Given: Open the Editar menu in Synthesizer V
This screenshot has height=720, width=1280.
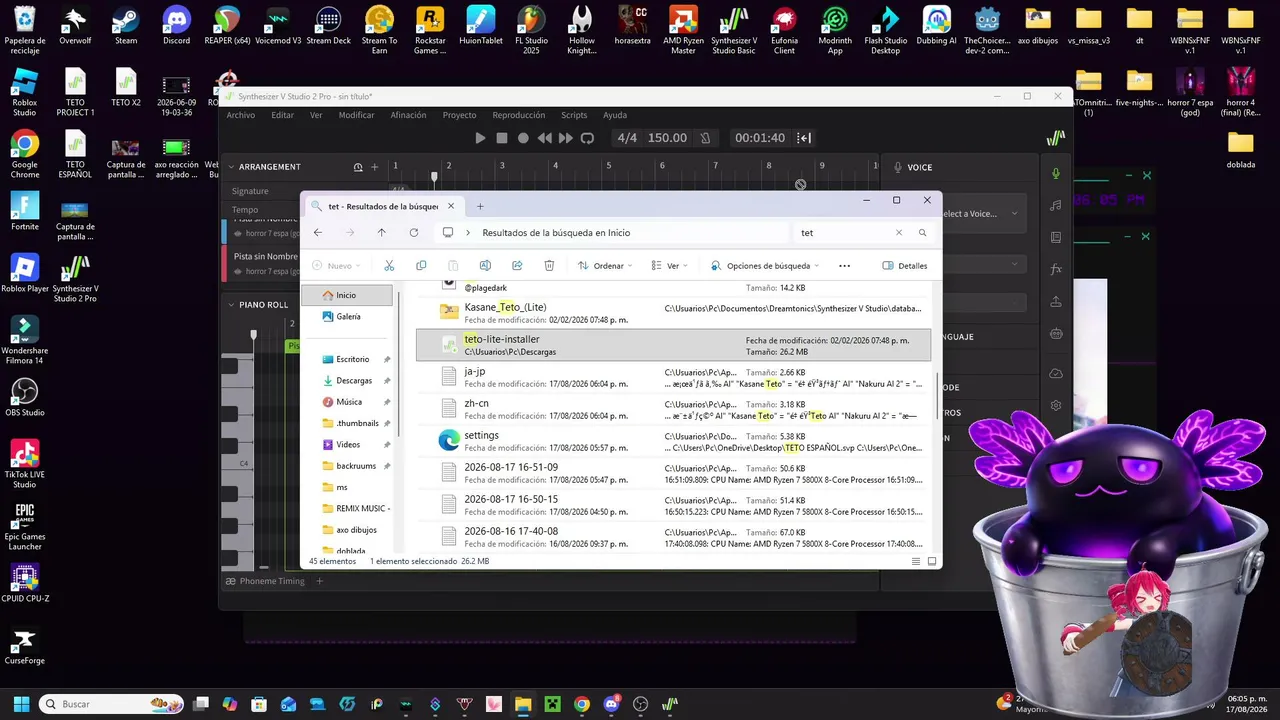Looking at the screenshot, I should [x=283, y=115].
